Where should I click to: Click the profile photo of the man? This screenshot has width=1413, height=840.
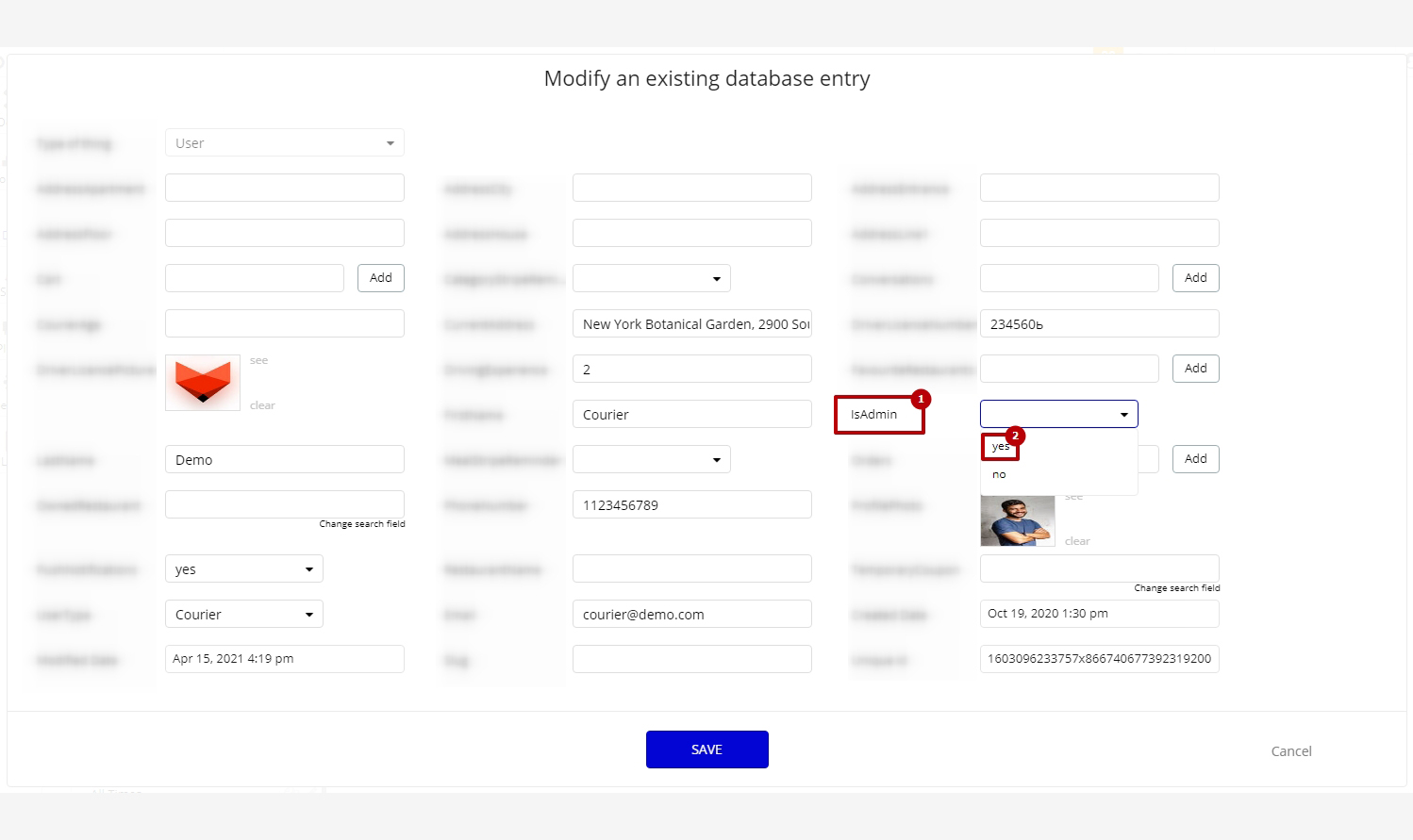1017,521
